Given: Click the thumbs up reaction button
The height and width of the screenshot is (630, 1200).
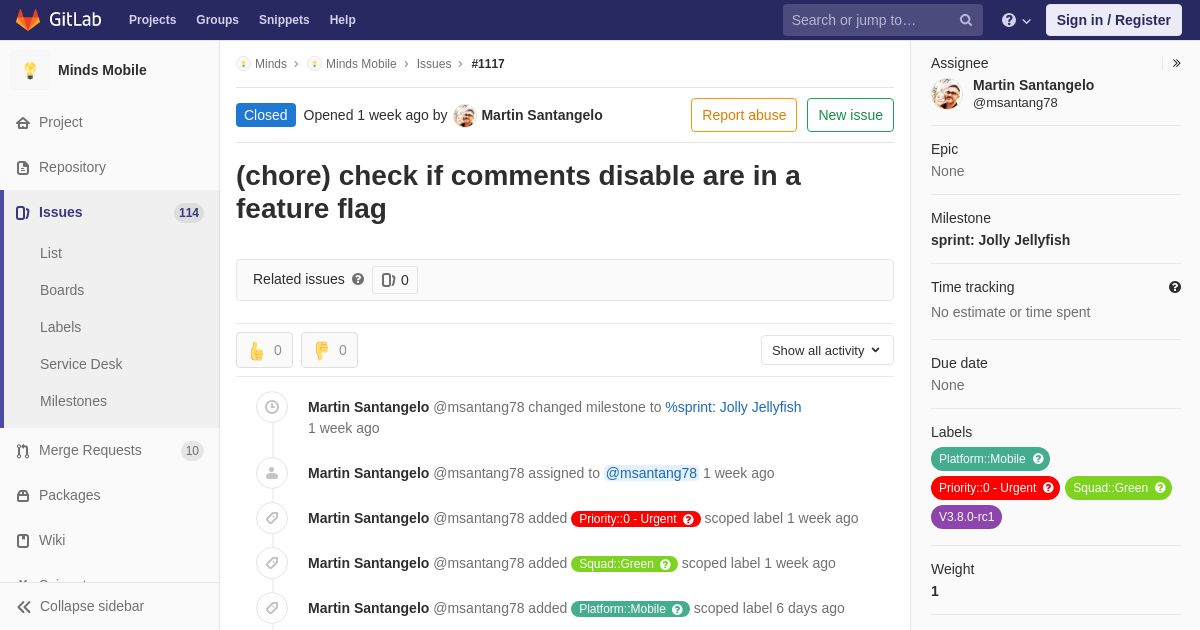Looking at the screenshot, I should click(264, 350).
